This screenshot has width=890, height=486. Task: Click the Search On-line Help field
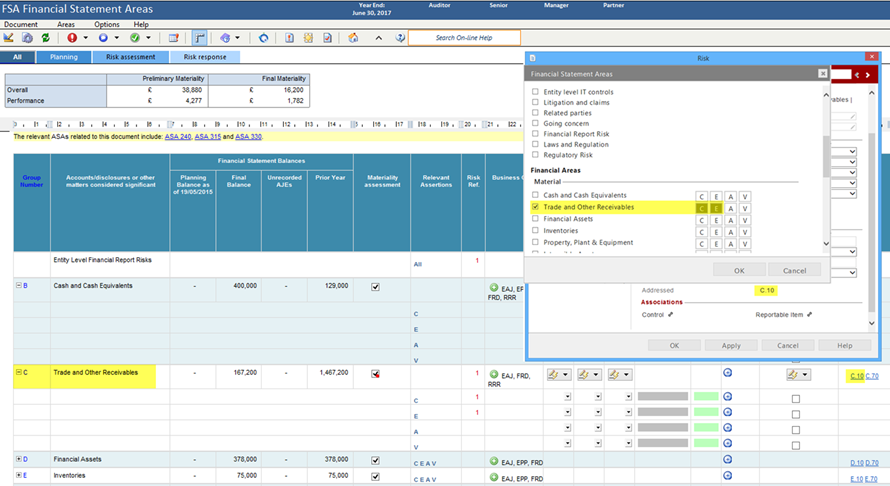click(x=464, y=37)
